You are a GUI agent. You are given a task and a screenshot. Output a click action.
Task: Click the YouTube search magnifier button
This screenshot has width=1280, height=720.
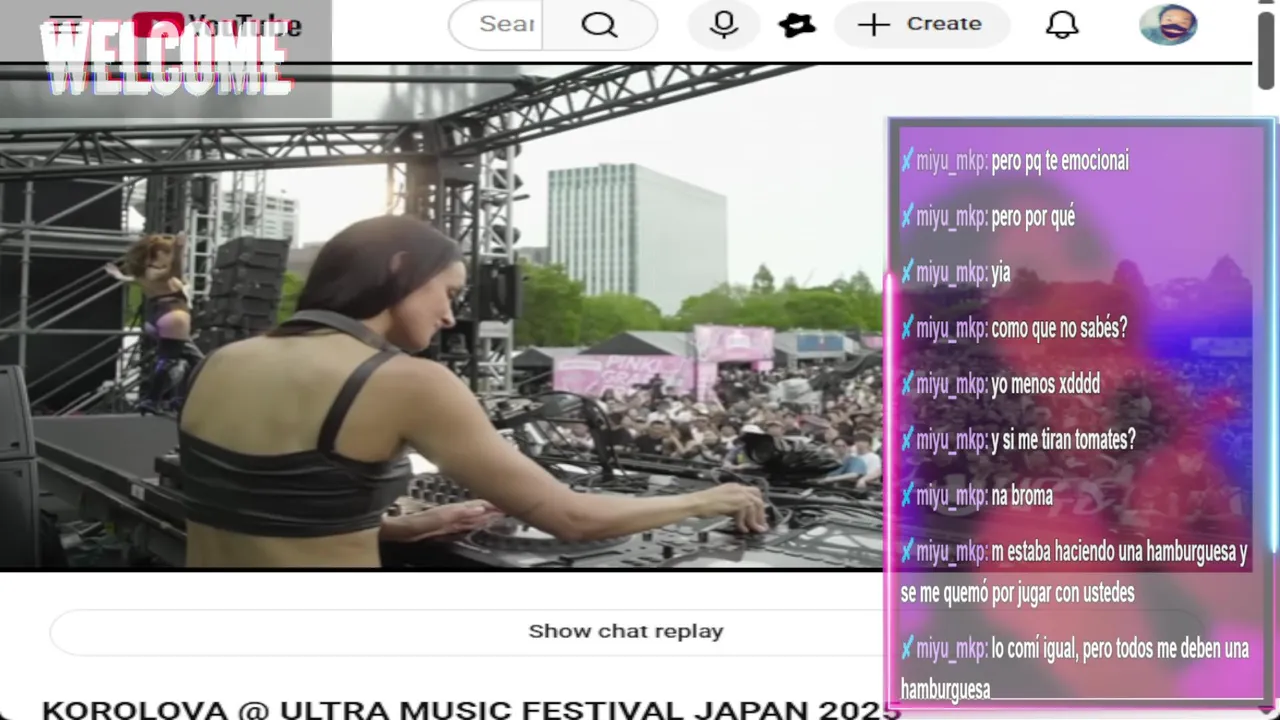[599, 24]
